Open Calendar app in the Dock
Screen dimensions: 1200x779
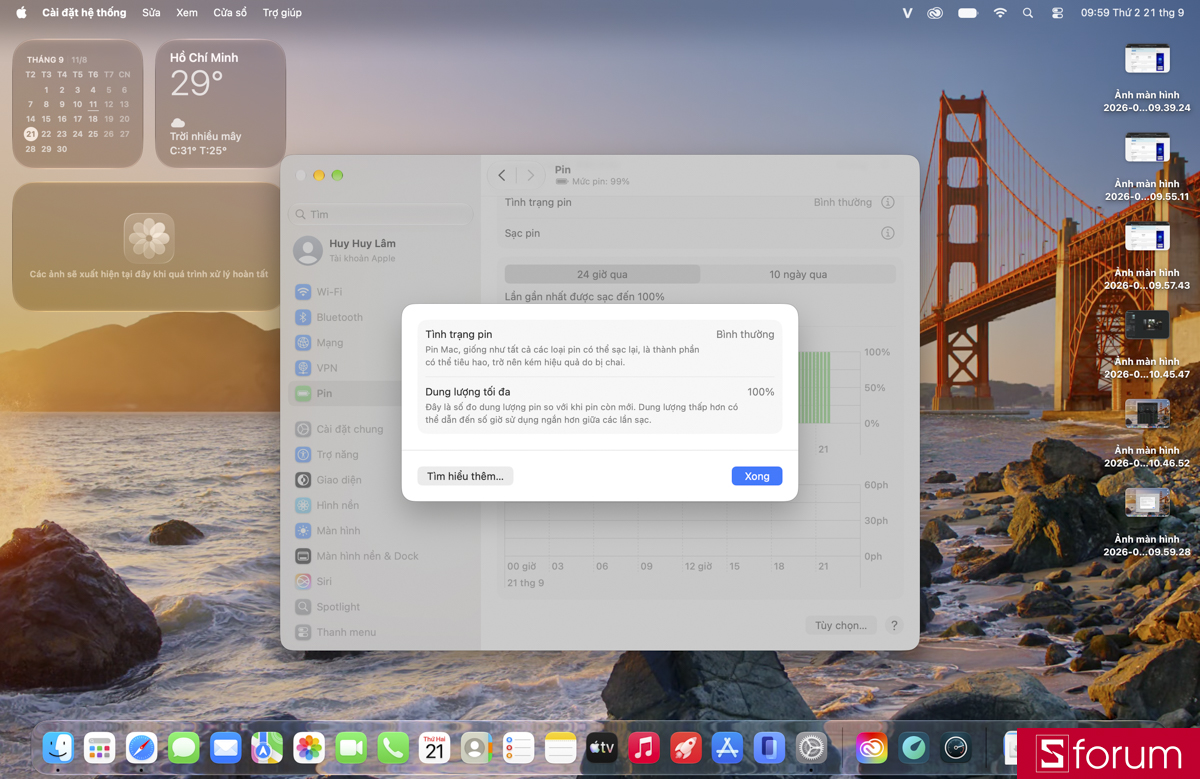(x=435, y=747)
